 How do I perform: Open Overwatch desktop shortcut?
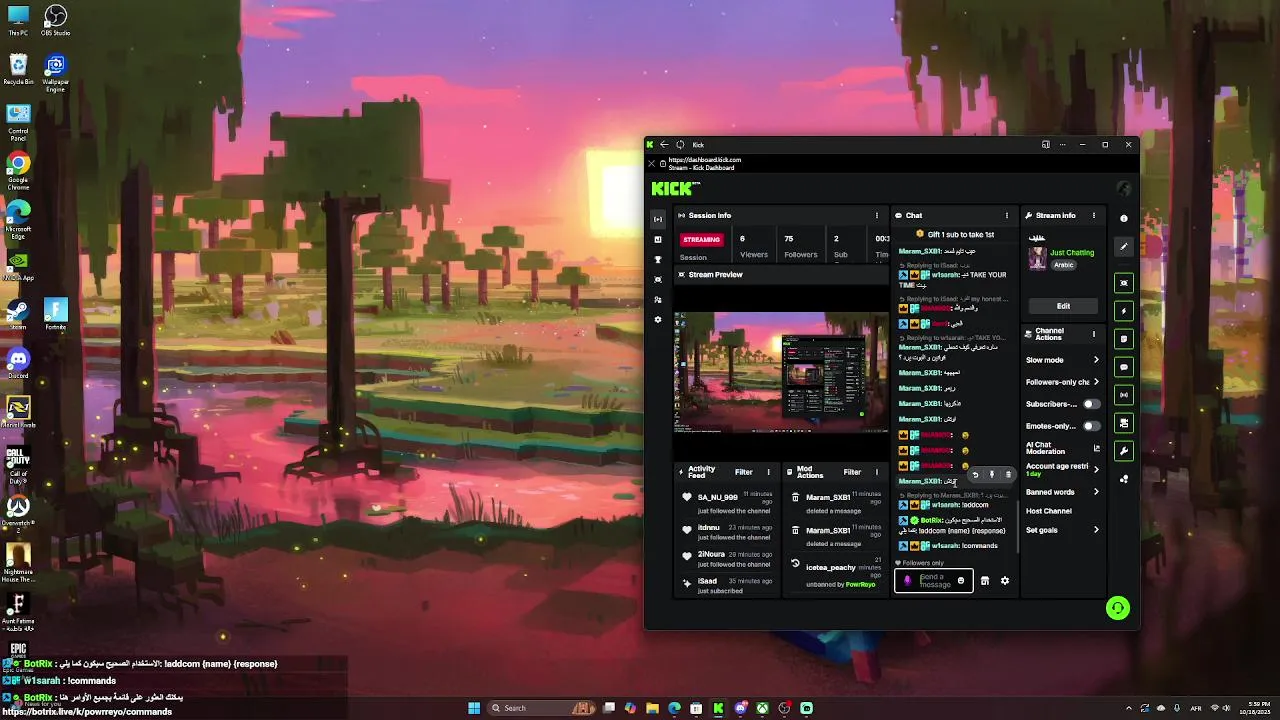point(18,510)
